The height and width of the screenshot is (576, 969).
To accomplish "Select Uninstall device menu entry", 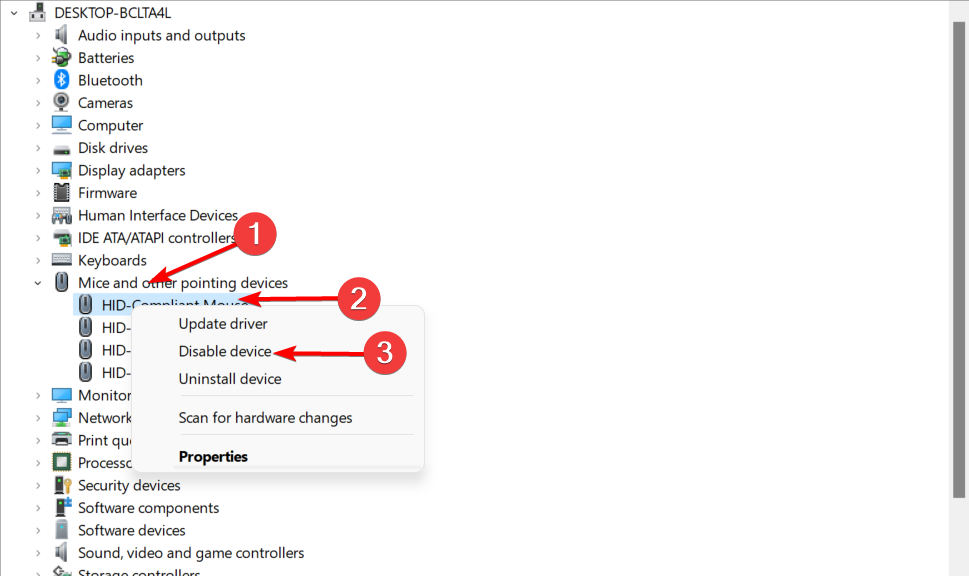I will tap(230, 379).
